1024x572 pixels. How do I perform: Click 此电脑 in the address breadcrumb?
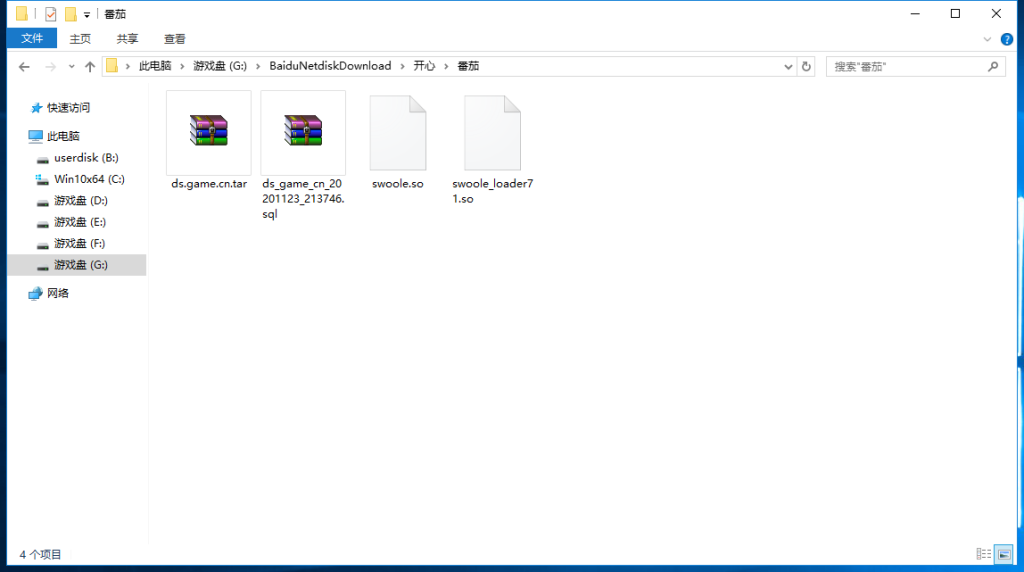coord(155,66)
